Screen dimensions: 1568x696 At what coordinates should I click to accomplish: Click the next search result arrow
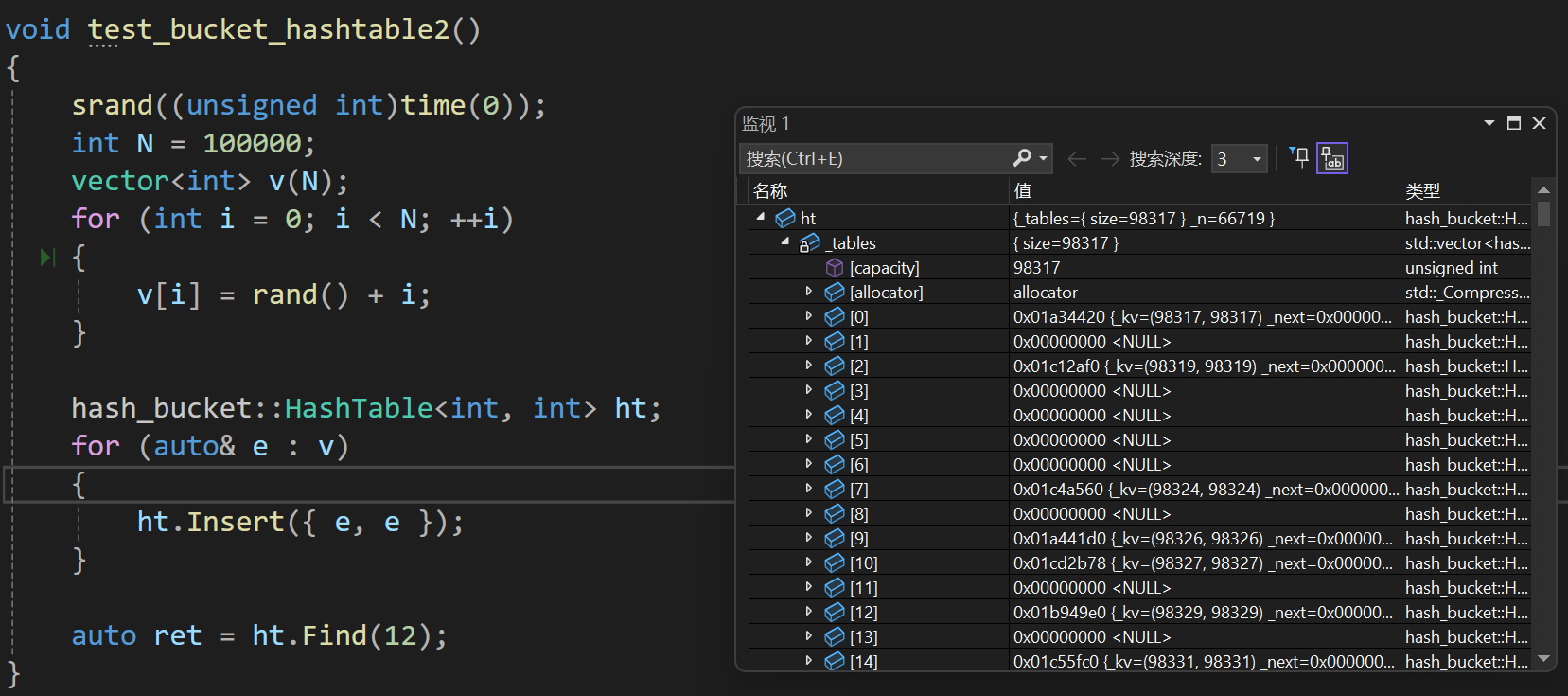pos(1110,159)
